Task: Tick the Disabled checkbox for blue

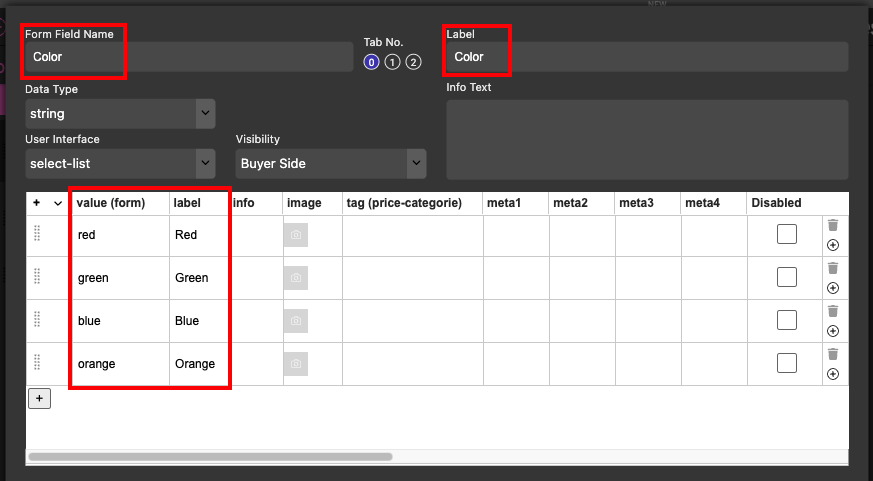Action: (787, 320)
